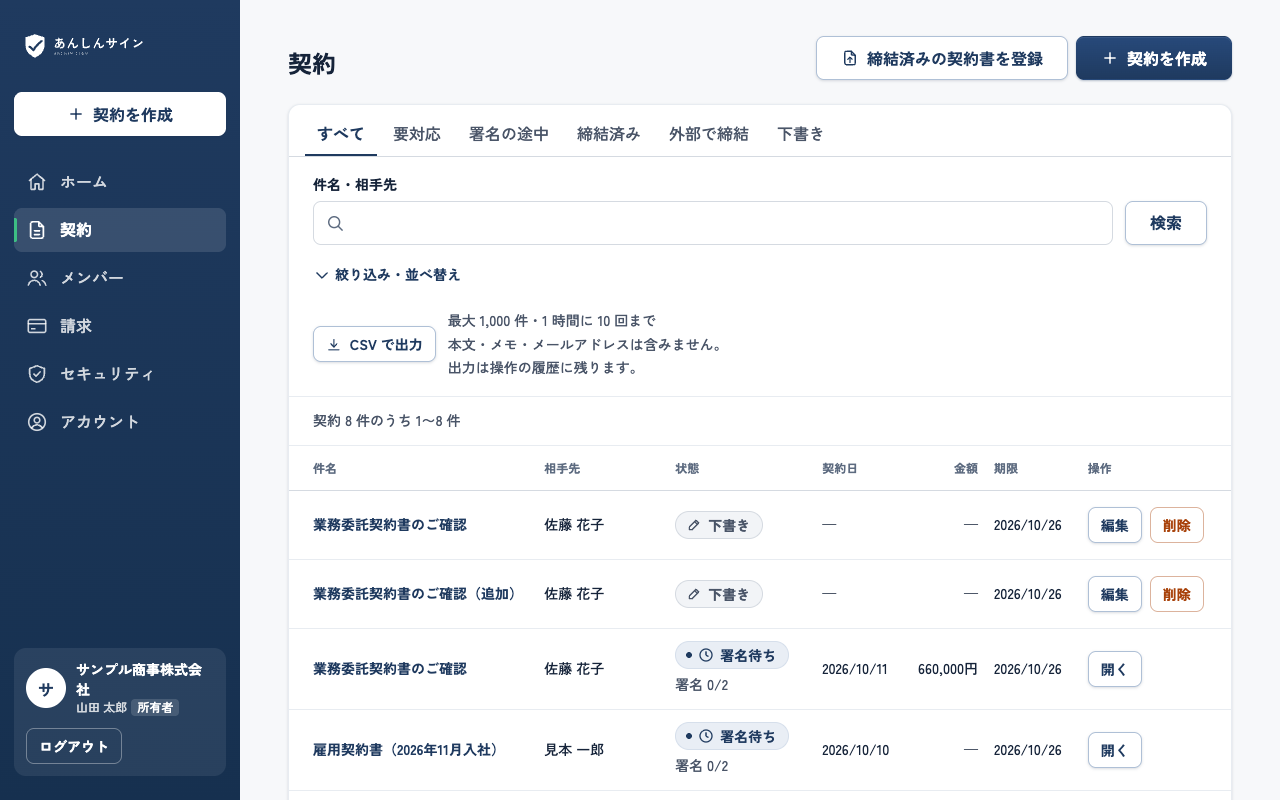
Task: Click 署名 0/2 text in 雇用契約書 row
Action: [702, 766]
